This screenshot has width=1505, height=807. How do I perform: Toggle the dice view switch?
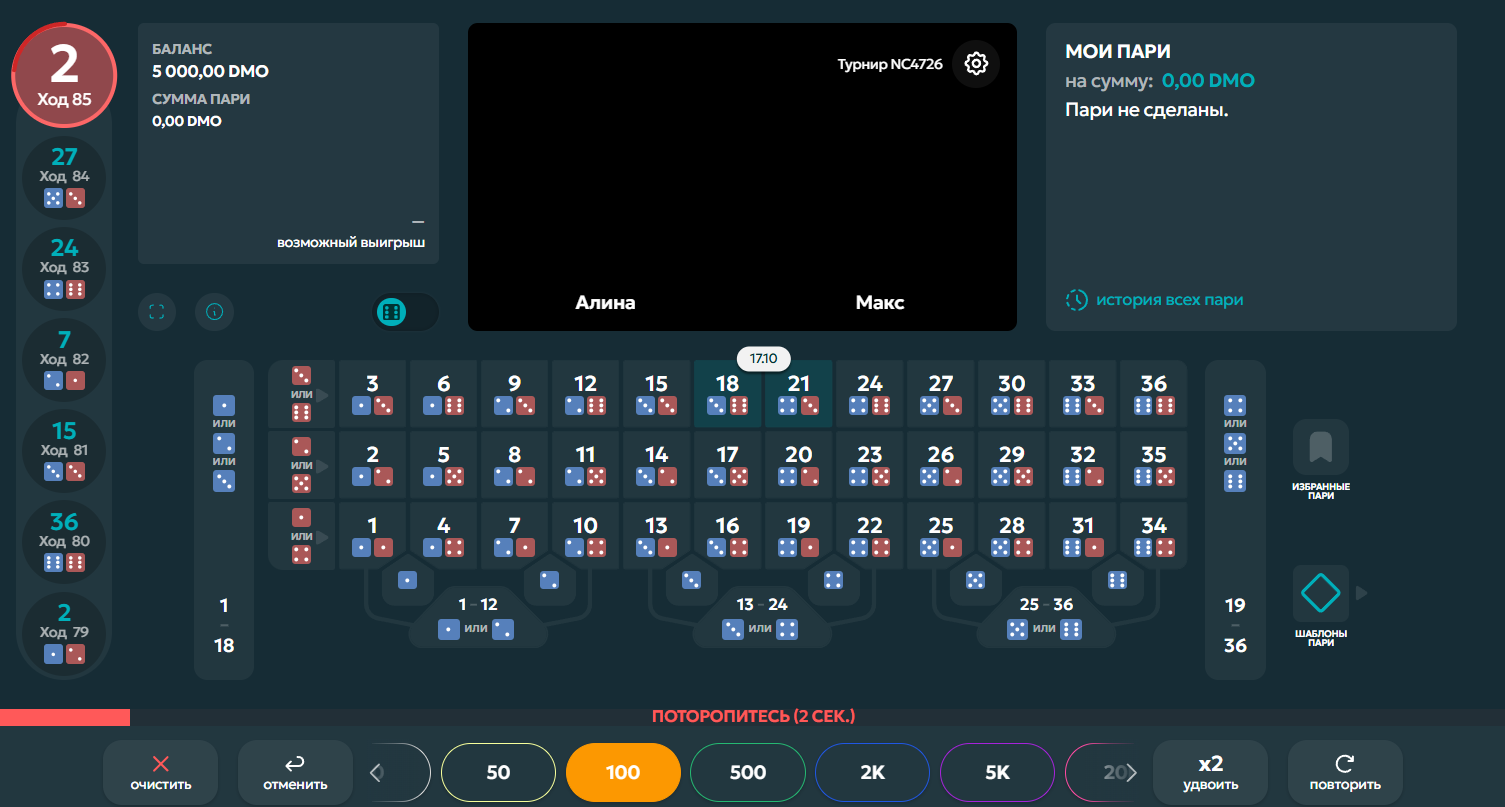click(x=404, y=312)
